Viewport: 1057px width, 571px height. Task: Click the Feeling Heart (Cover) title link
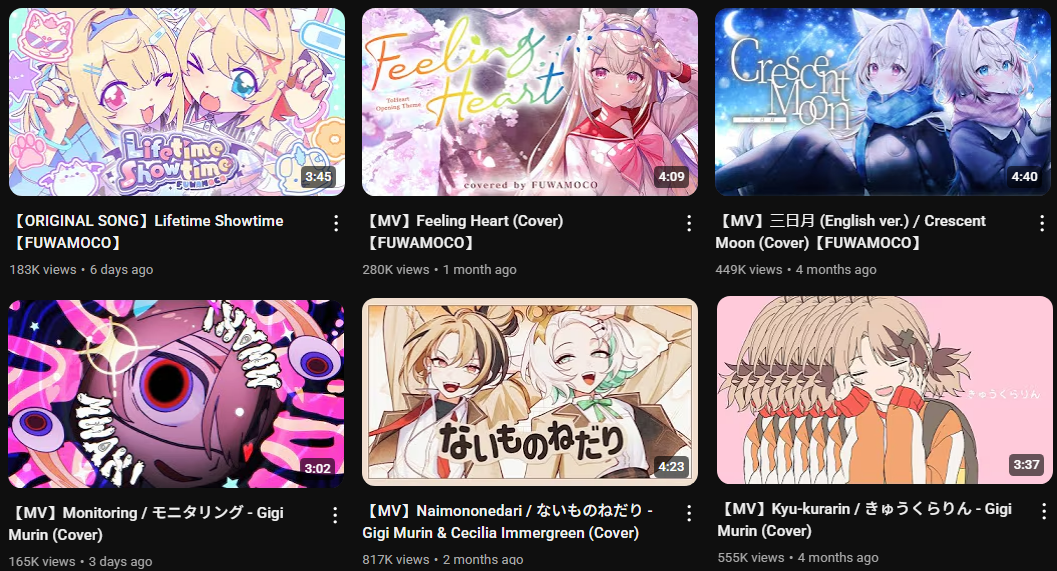click(462, 231)
